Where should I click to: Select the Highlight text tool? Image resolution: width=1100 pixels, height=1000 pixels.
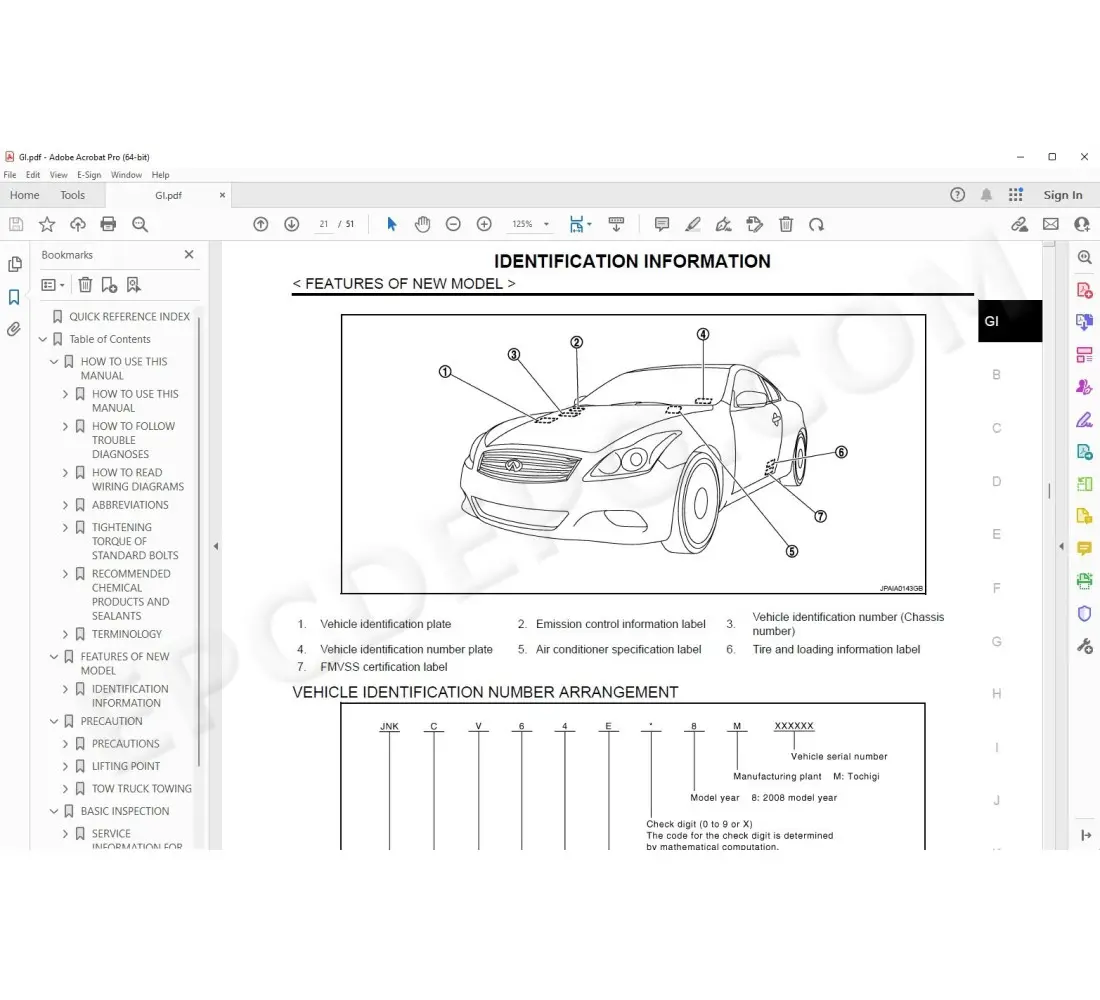692,224
